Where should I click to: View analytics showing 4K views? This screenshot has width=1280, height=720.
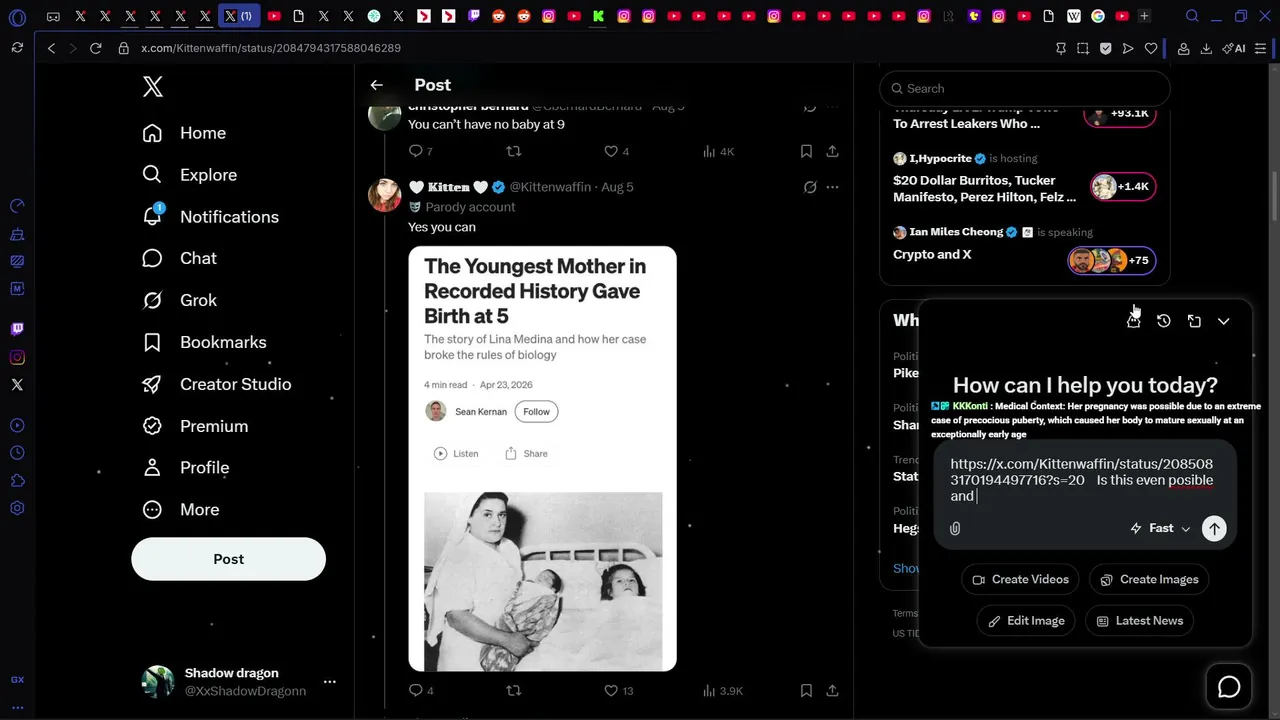tap(719, 151)
